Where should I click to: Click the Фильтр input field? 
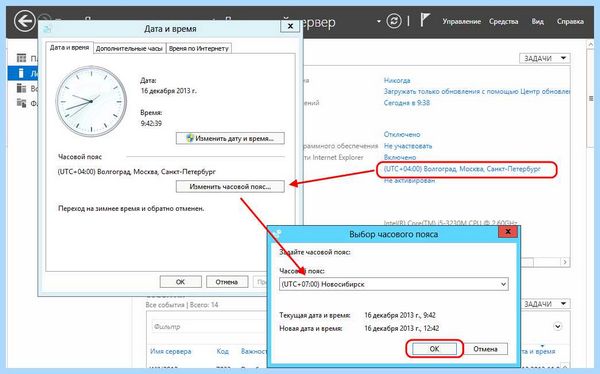210,327
